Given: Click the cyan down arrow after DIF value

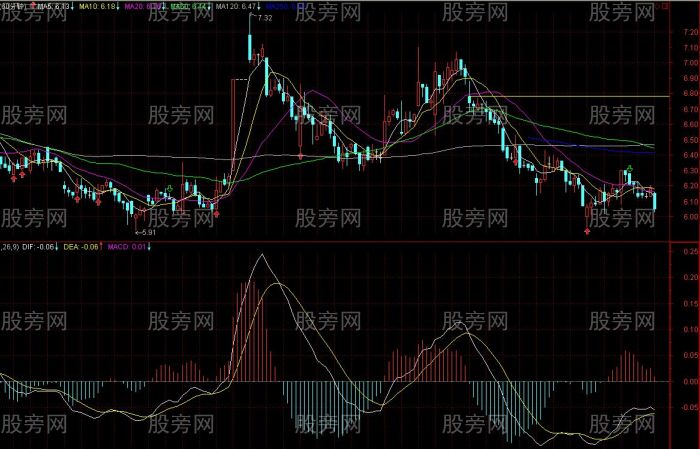Looking at the screenshot, I should [57, 246].
